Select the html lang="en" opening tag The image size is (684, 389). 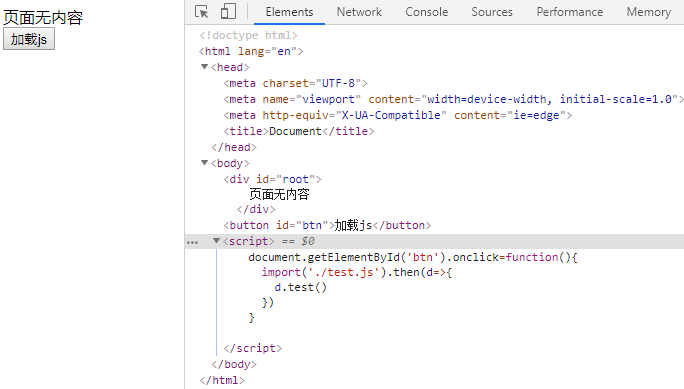pos(251,51)
